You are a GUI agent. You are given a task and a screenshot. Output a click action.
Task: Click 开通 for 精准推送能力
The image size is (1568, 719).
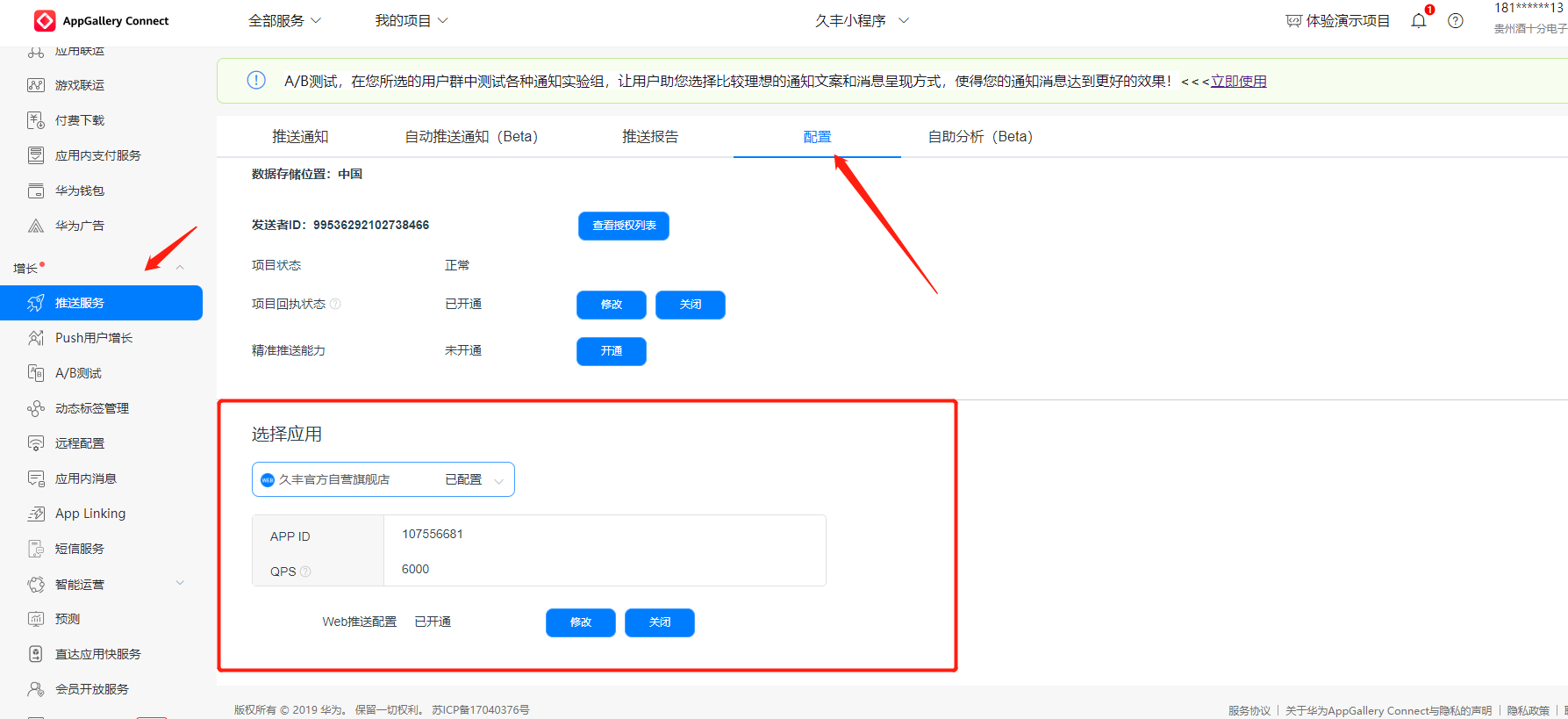(612, 351)
